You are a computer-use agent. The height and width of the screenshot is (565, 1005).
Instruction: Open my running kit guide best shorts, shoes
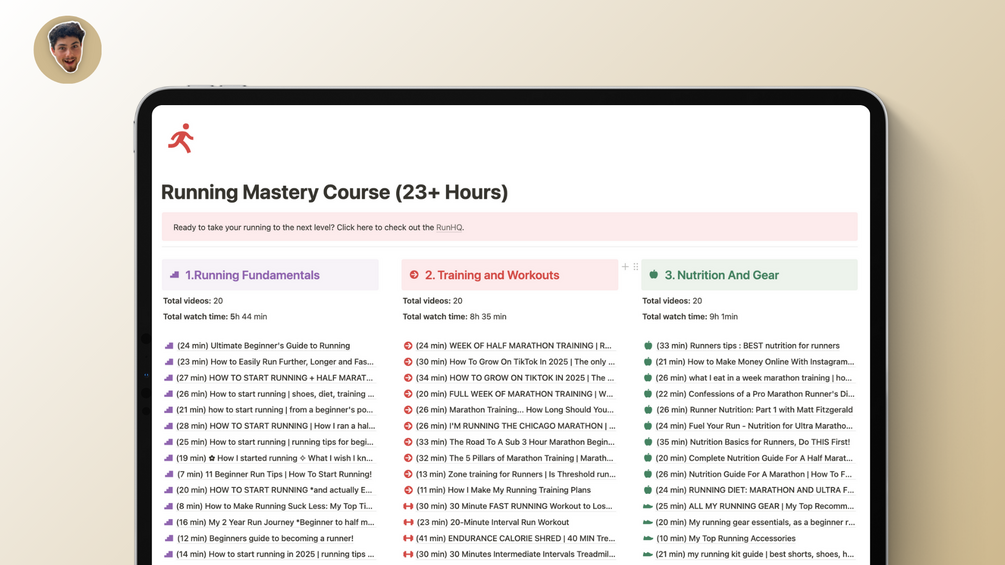click(755, 554)
